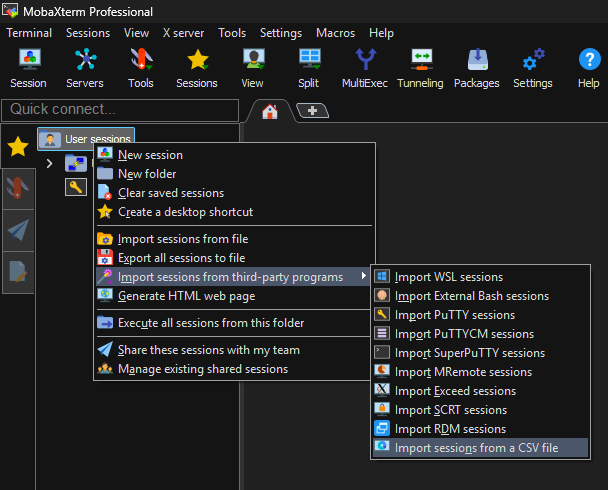This screenshot has height=490, width=608.
Task: Choose New session from context menu
Action: tap(234, 155)
